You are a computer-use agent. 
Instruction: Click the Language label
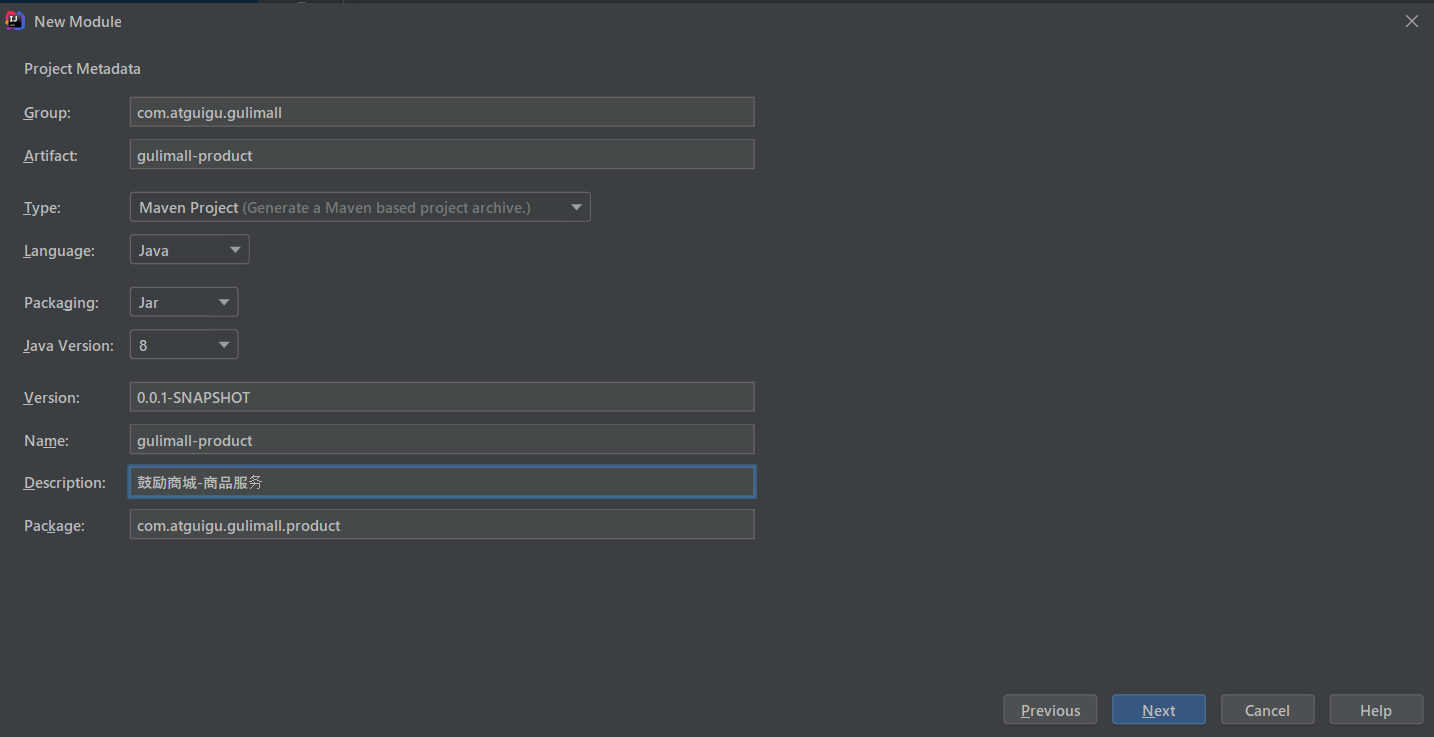pos(59,251)
